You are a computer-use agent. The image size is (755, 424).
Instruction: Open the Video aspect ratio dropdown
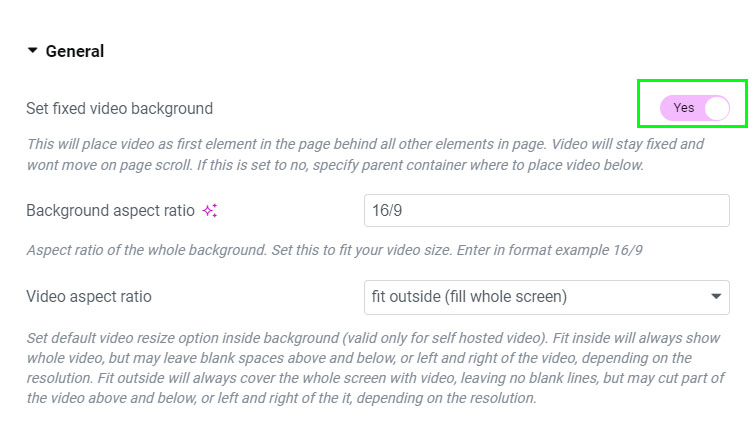tap(546, 297)
